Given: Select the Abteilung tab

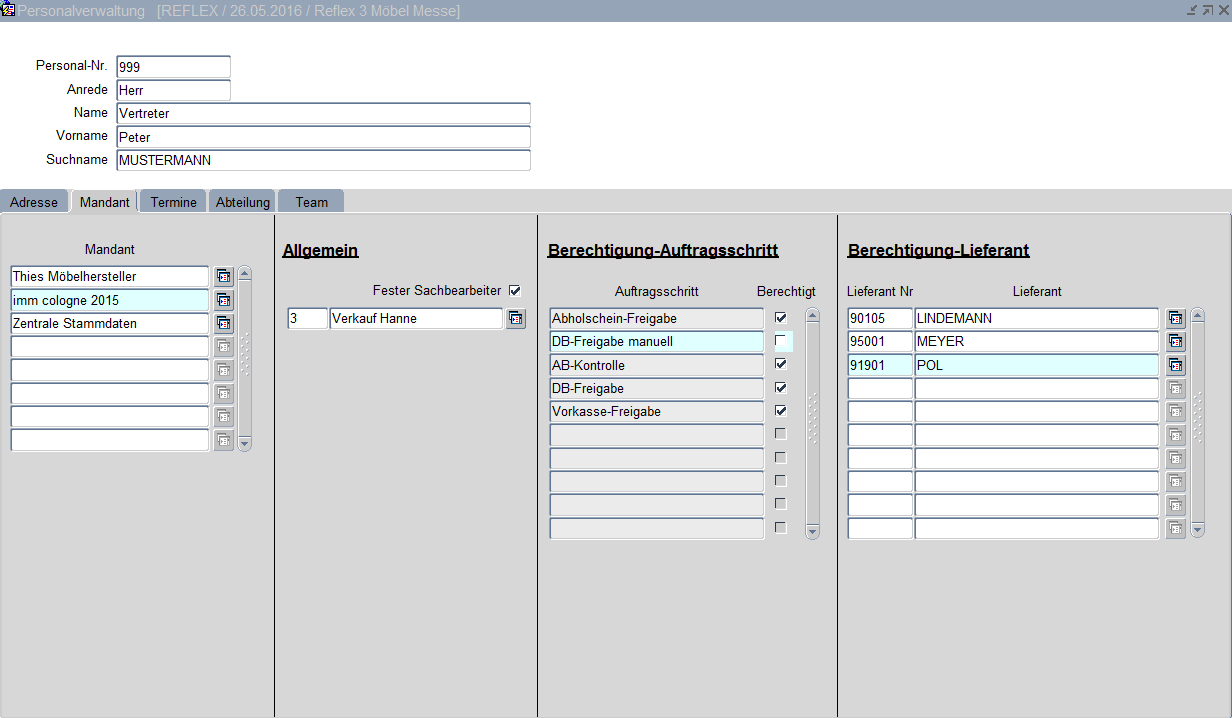Looking at the screenshot, I should point(243,202).
